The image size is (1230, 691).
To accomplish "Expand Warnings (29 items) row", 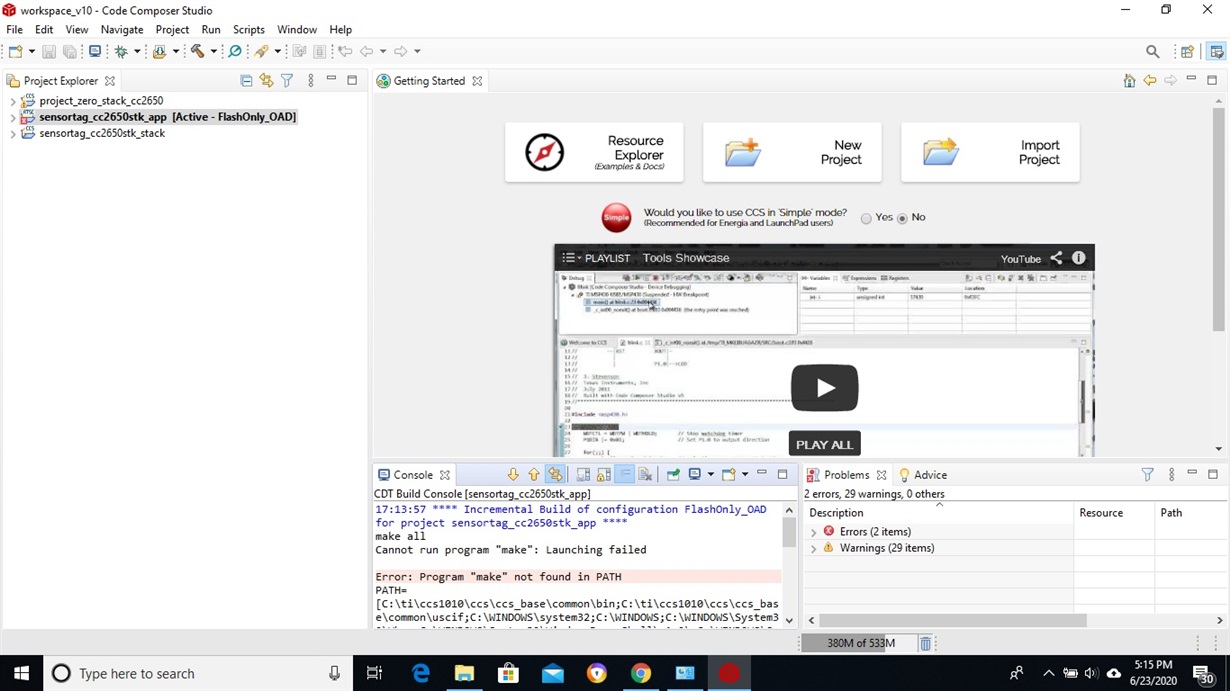I will (813, 548).
